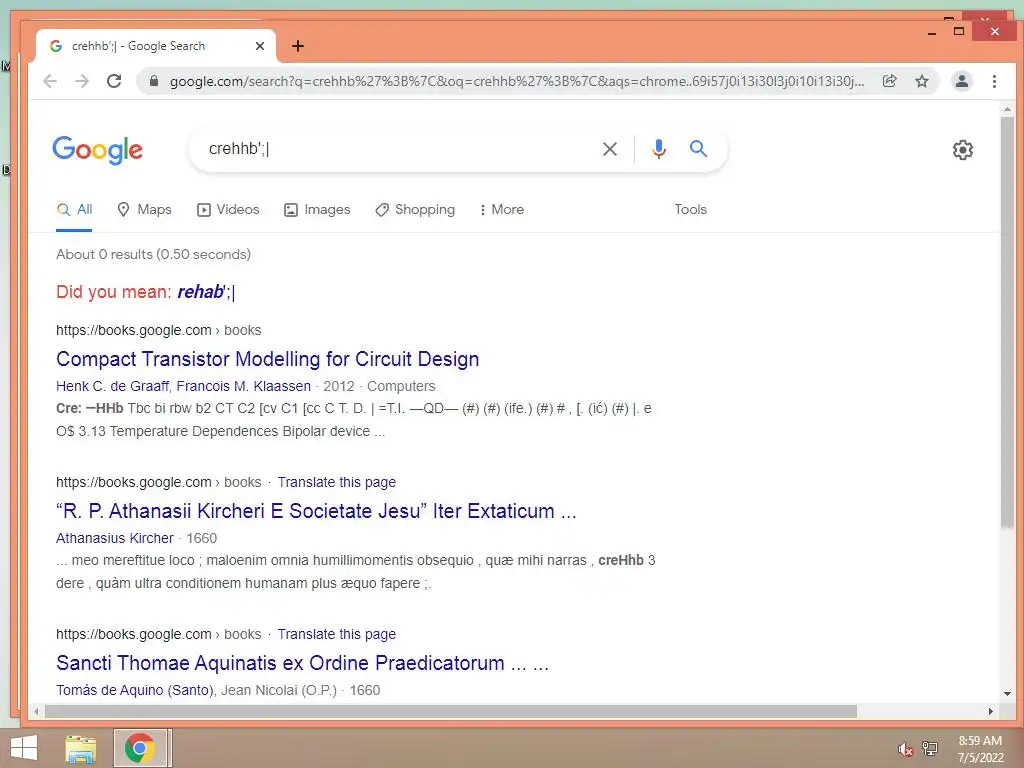The image size is (1024, 768).
Task: Clear the search box text
Action: [x=610, y=149]
